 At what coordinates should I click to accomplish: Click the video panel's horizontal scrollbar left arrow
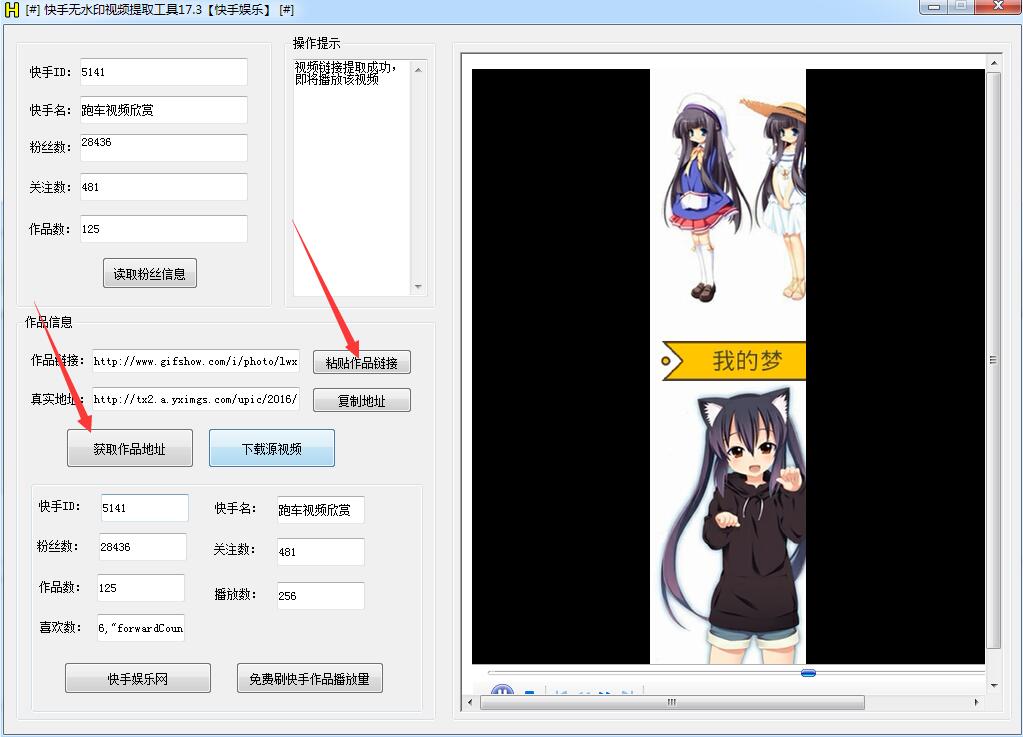pyautogui.click(x=470, y=702)
